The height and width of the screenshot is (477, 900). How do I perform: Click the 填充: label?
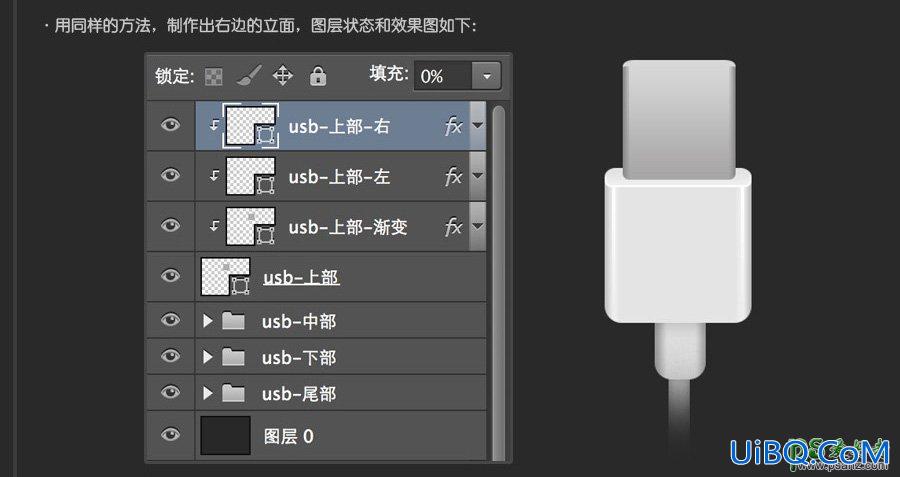389,73
